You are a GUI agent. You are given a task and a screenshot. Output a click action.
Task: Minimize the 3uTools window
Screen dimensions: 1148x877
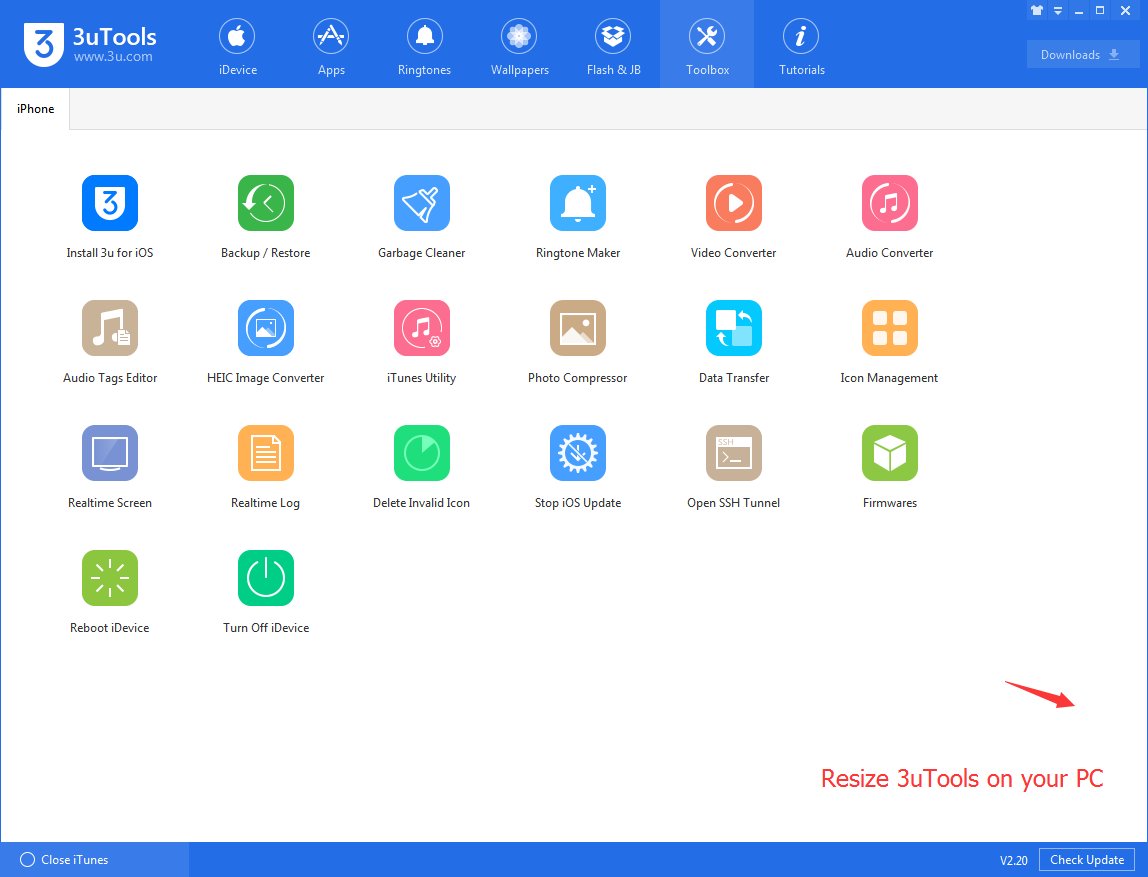(1078, 11)
